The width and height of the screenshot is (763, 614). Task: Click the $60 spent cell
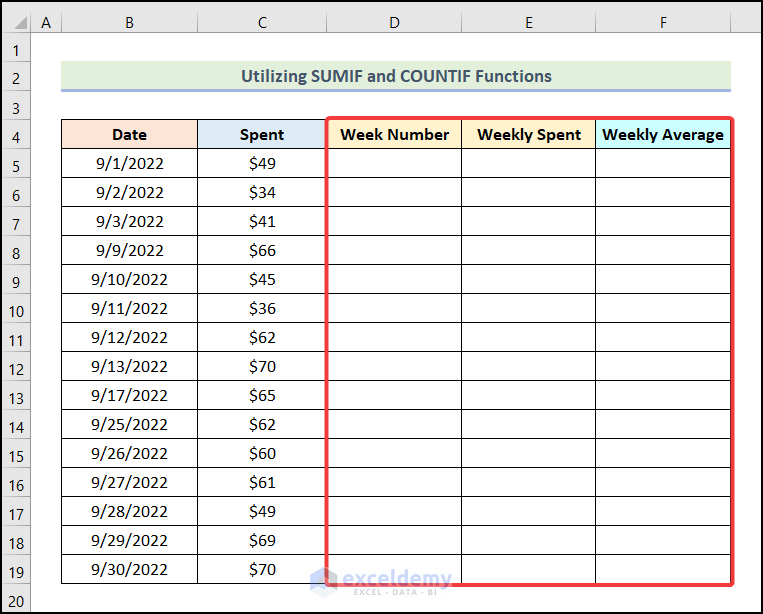262,453
